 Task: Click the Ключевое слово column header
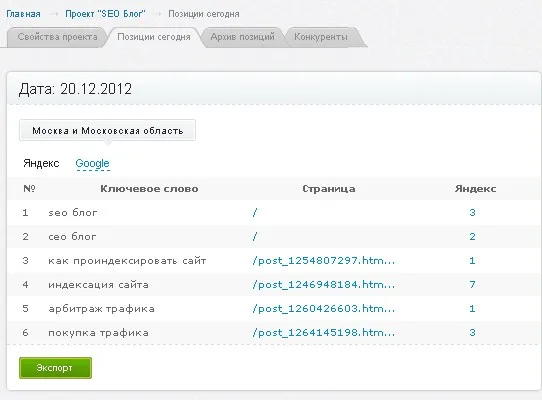click(149, 189)
